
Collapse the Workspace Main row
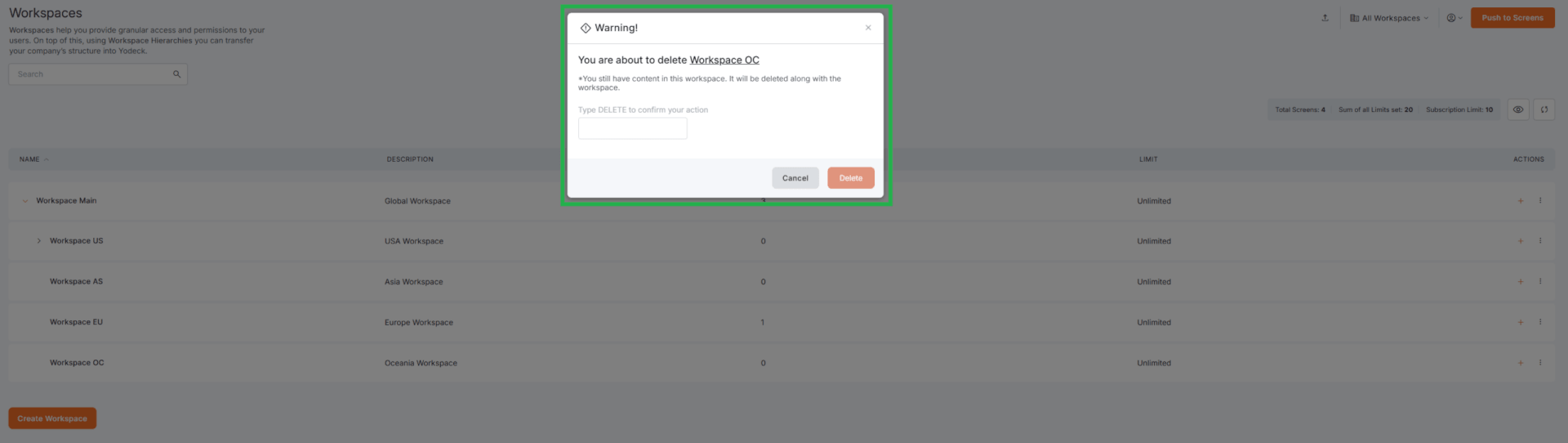coord(25,201)
